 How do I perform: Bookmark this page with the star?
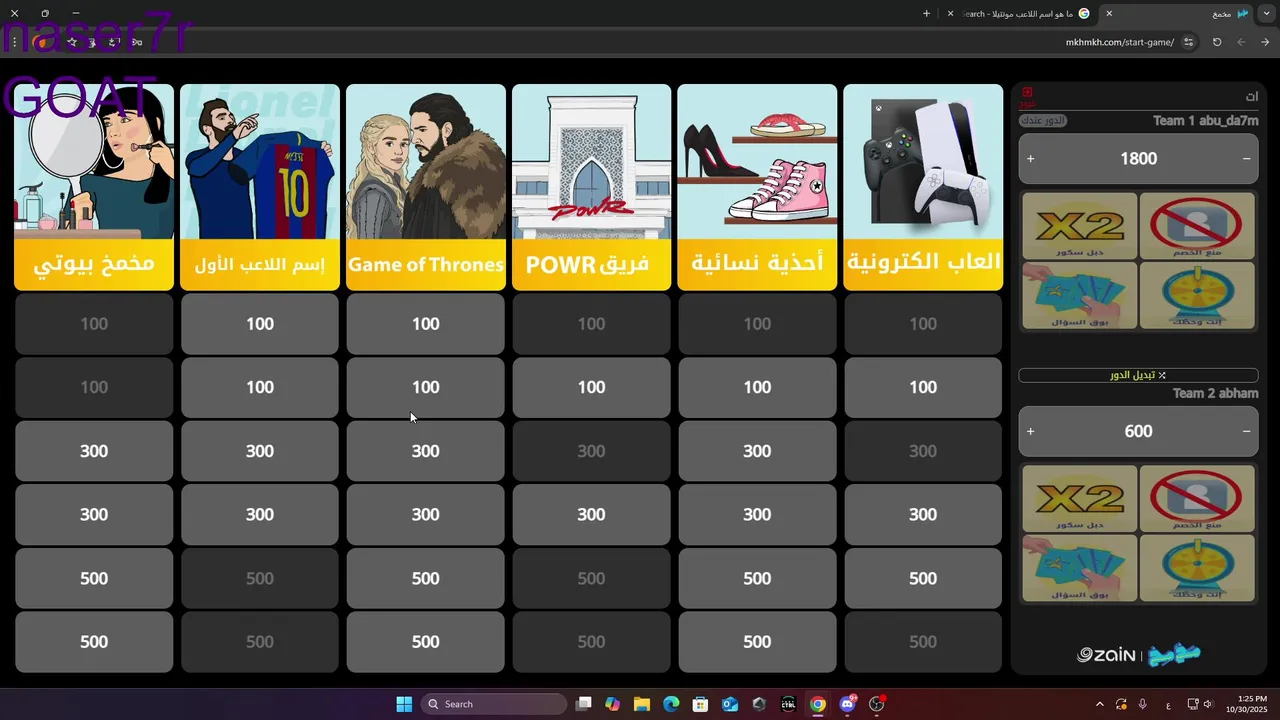(x=72, y=42)
